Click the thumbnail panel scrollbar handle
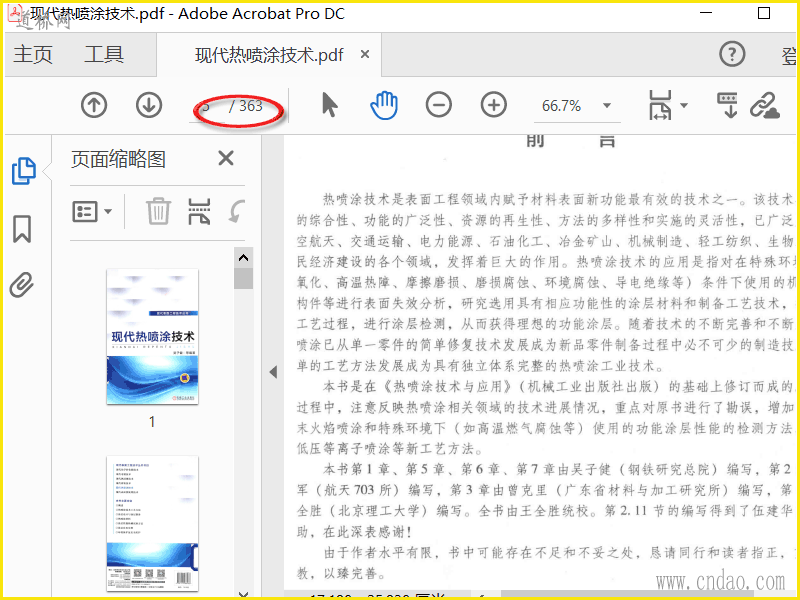The width and height of the screenshot is (800, 600). point(243,279)
